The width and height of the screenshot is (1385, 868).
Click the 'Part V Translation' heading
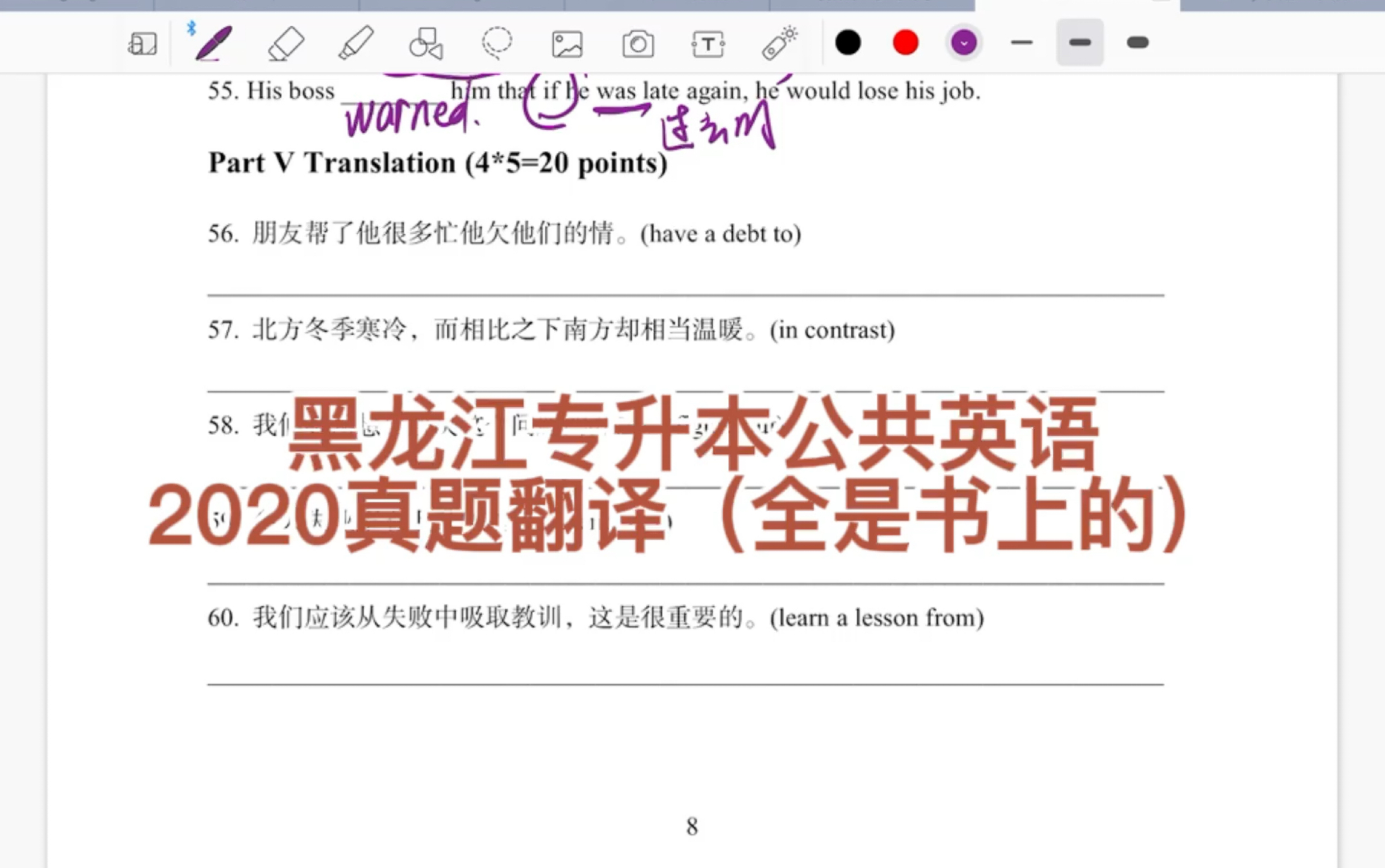click(x=438, y=163)
